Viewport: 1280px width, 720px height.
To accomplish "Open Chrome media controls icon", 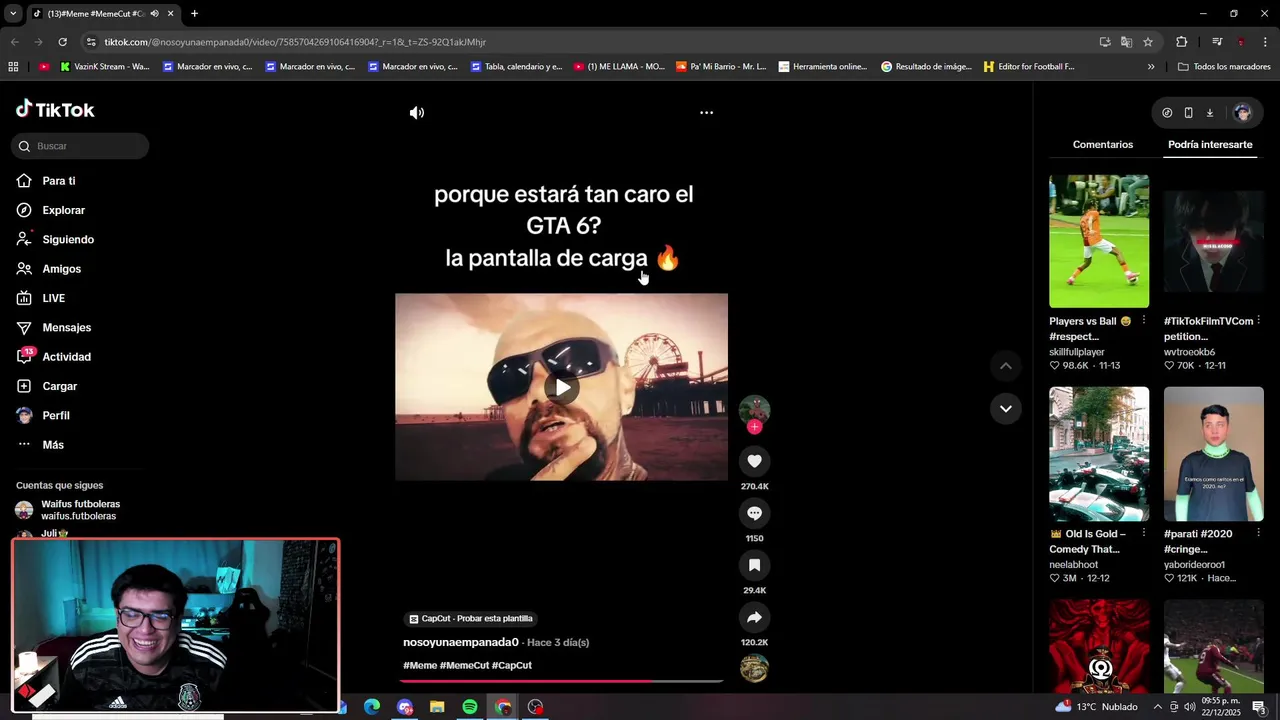I will click(1217, 42).
